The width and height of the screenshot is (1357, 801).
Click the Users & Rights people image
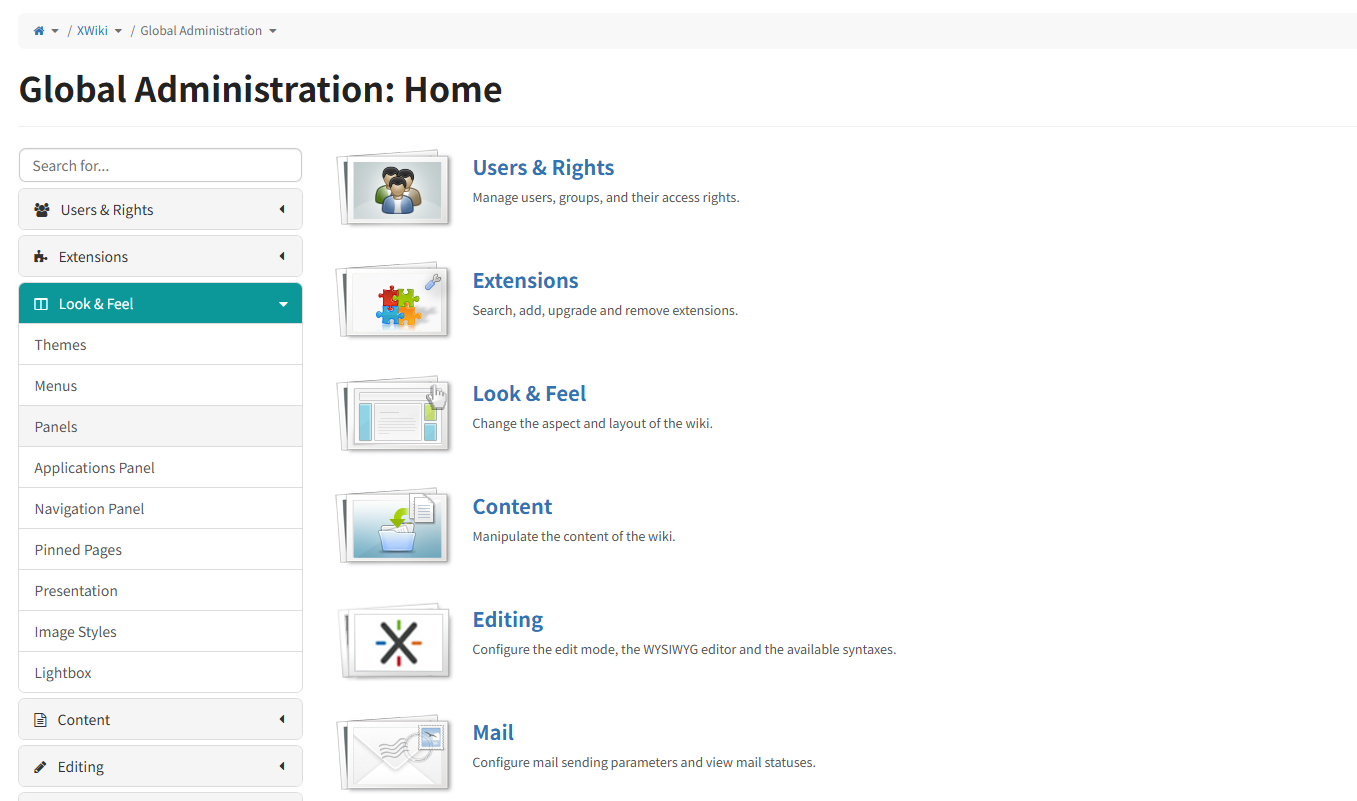[395, 187]
